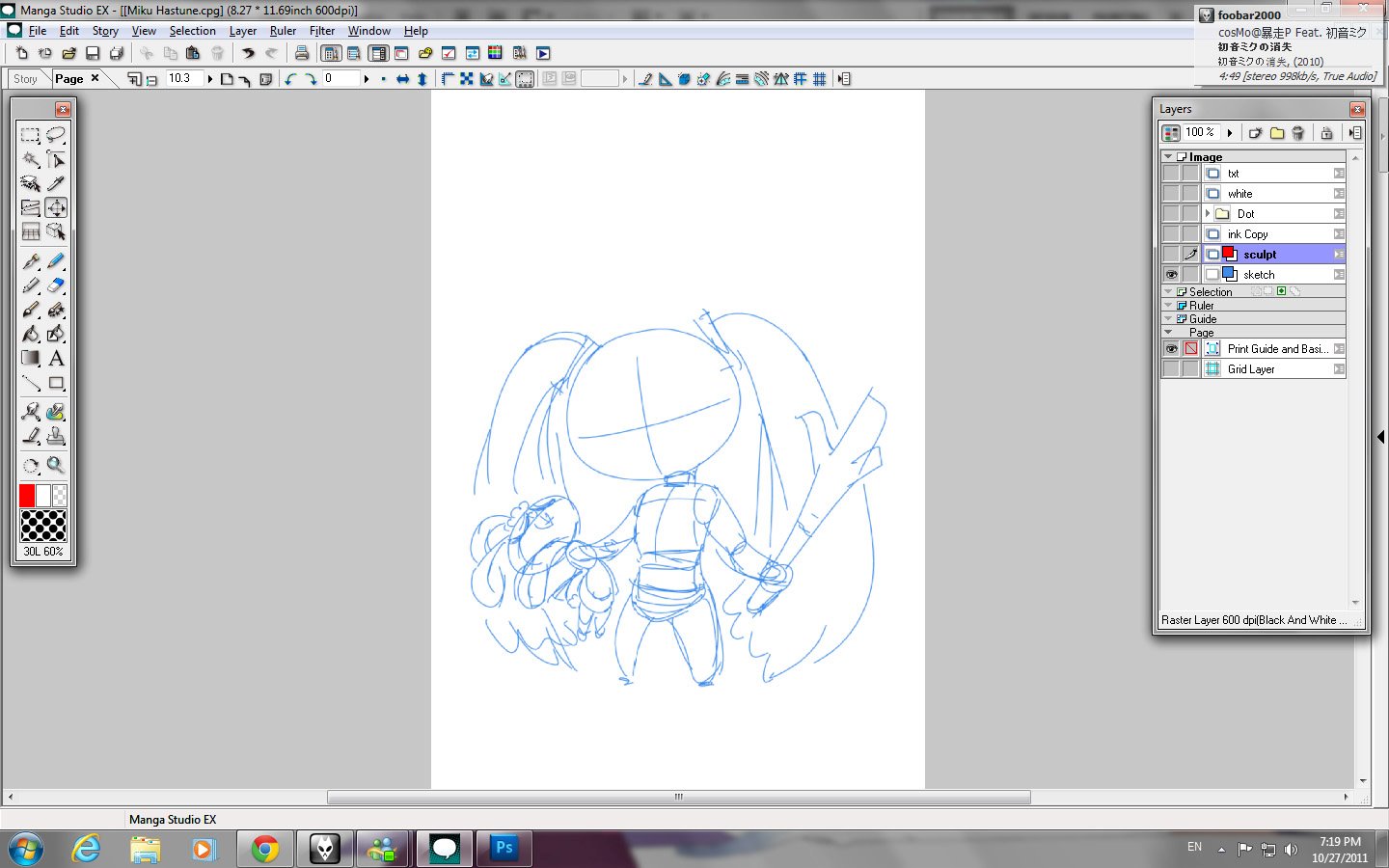Close the Page tab

(95, 78)
